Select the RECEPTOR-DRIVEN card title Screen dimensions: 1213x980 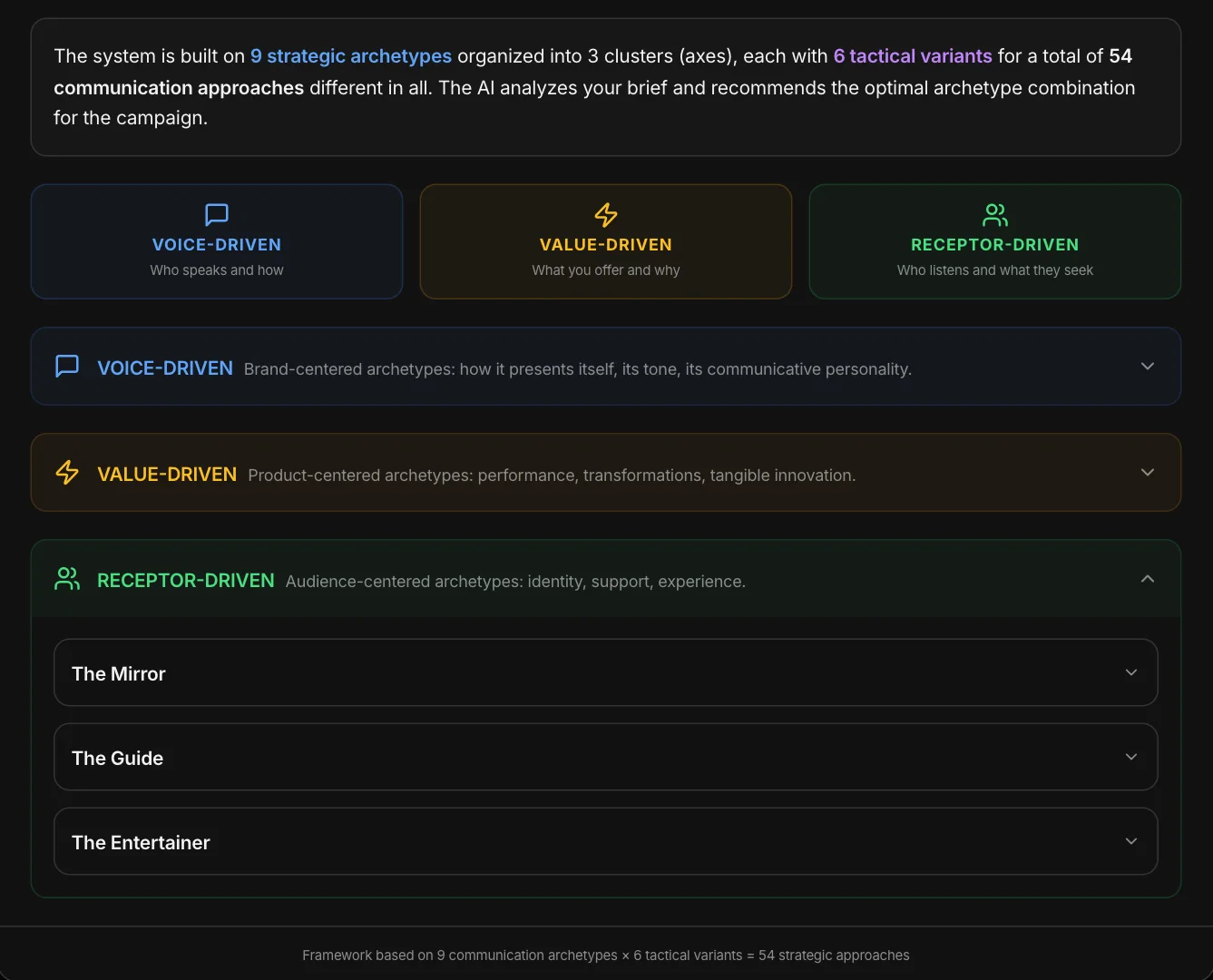tap(995, 245)
